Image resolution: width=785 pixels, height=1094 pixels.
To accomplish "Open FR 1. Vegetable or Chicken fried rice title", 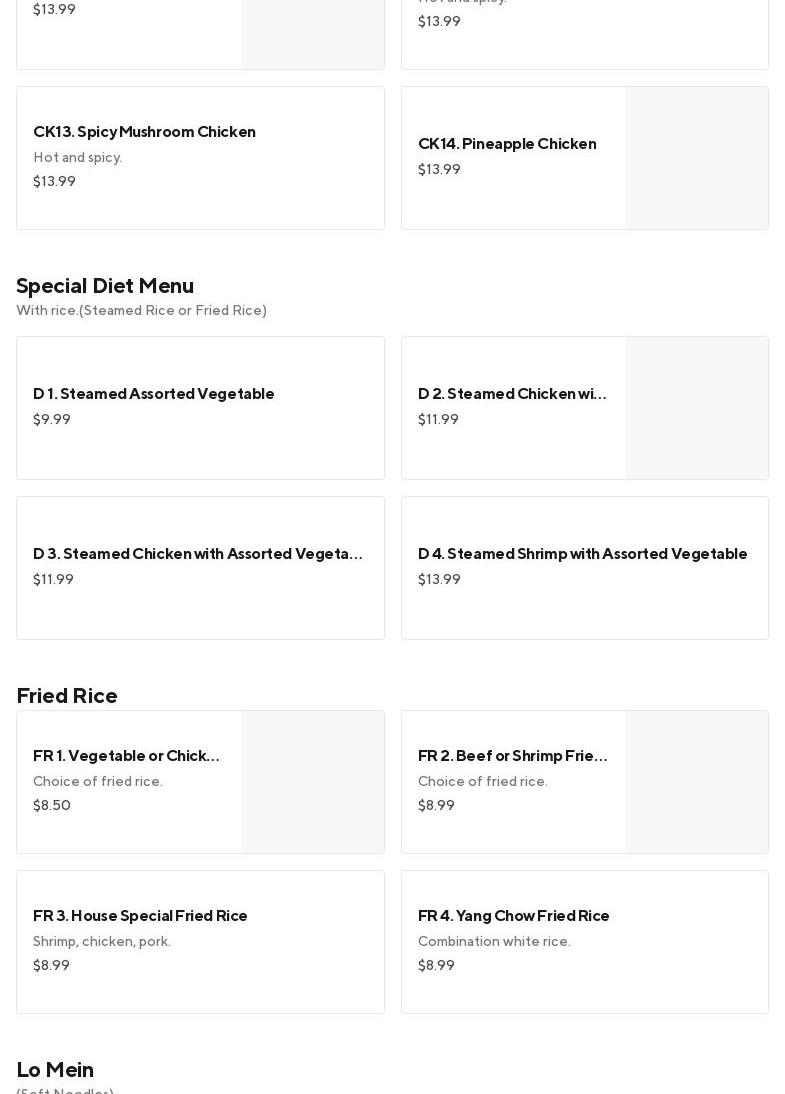I will pos(127,756).
